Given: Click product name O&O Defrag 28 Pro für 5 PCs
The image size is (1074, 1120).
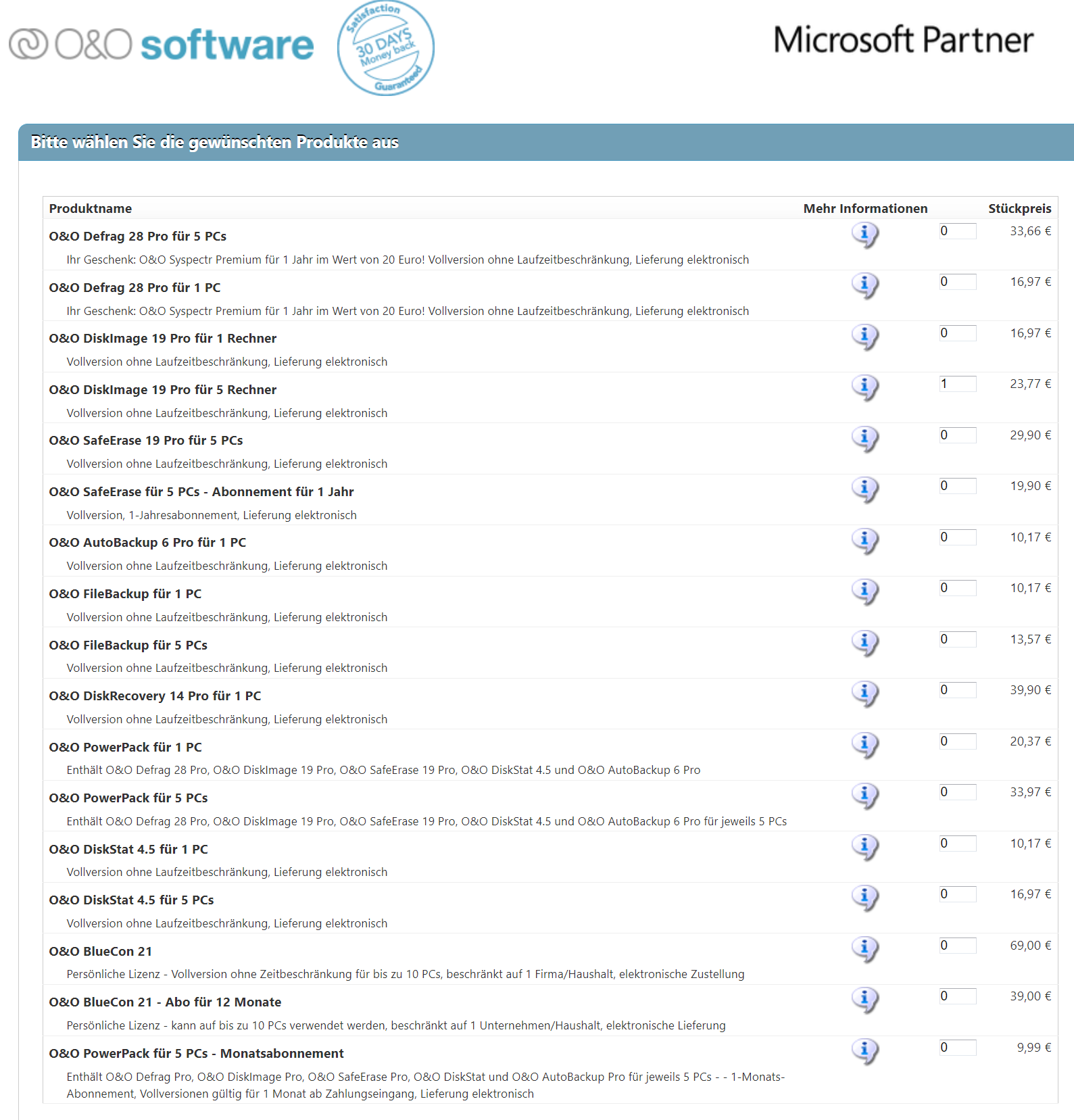Looking at the screenshot, I should (x=138, y=237).
